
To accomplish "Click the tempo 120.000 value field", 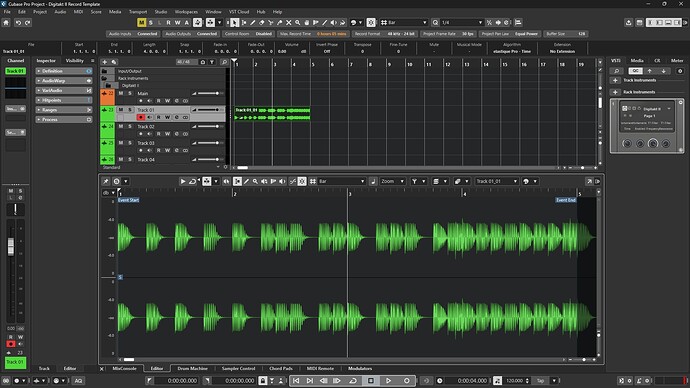I will click(x=514, y=381).
